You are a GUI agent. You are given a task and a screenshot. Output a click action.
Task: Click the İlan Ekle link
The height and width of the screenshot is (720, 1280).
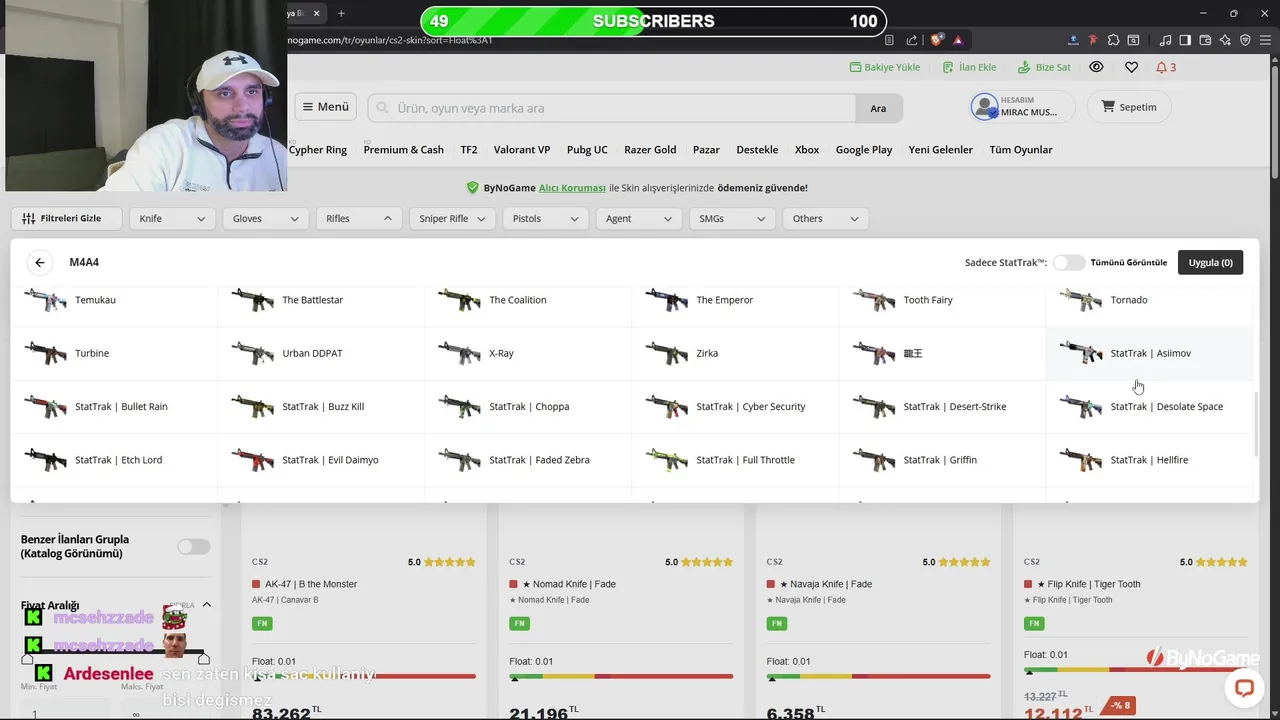click(x=970, y=67)
